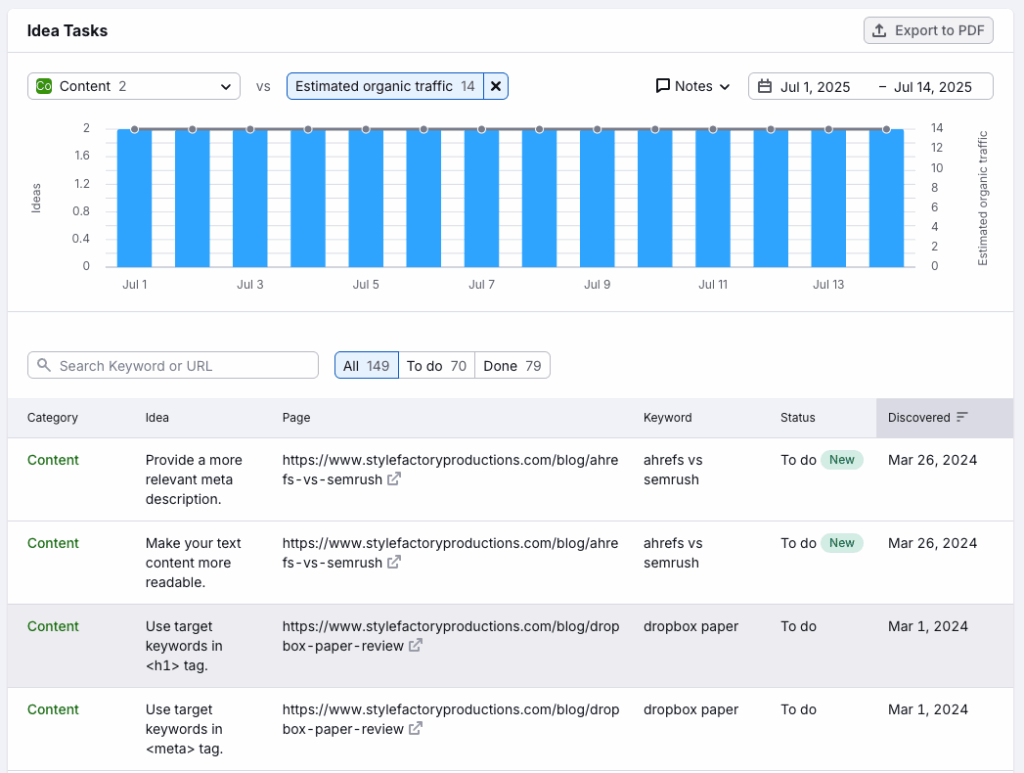This screenshot has width=1024, height=773.
Task: Click the Idea Tasks heading
Action: pos(67,31)
